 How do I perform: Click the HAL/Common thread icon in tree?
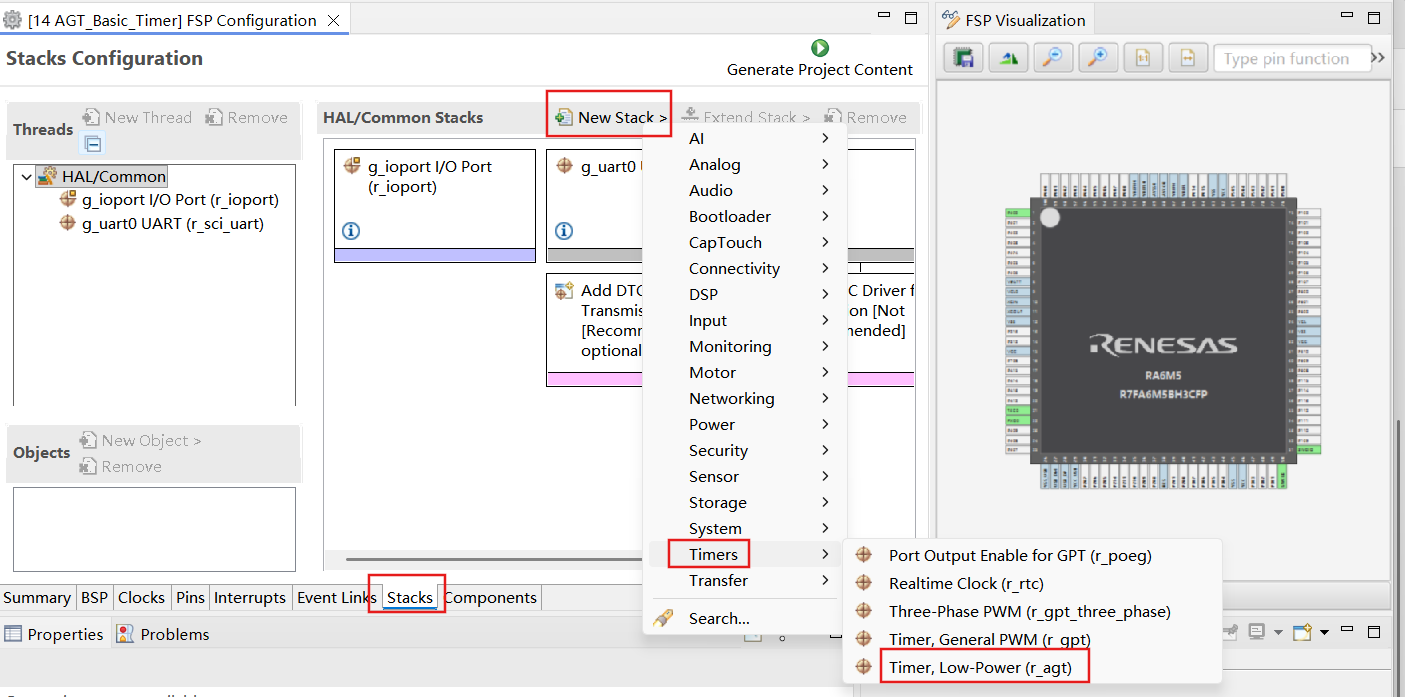[x=47, y=176]
